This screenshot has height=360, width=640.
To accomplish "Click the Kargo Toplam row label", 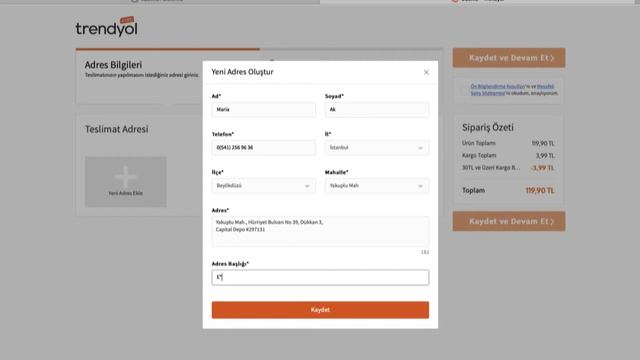I will (x=479, y=156).
